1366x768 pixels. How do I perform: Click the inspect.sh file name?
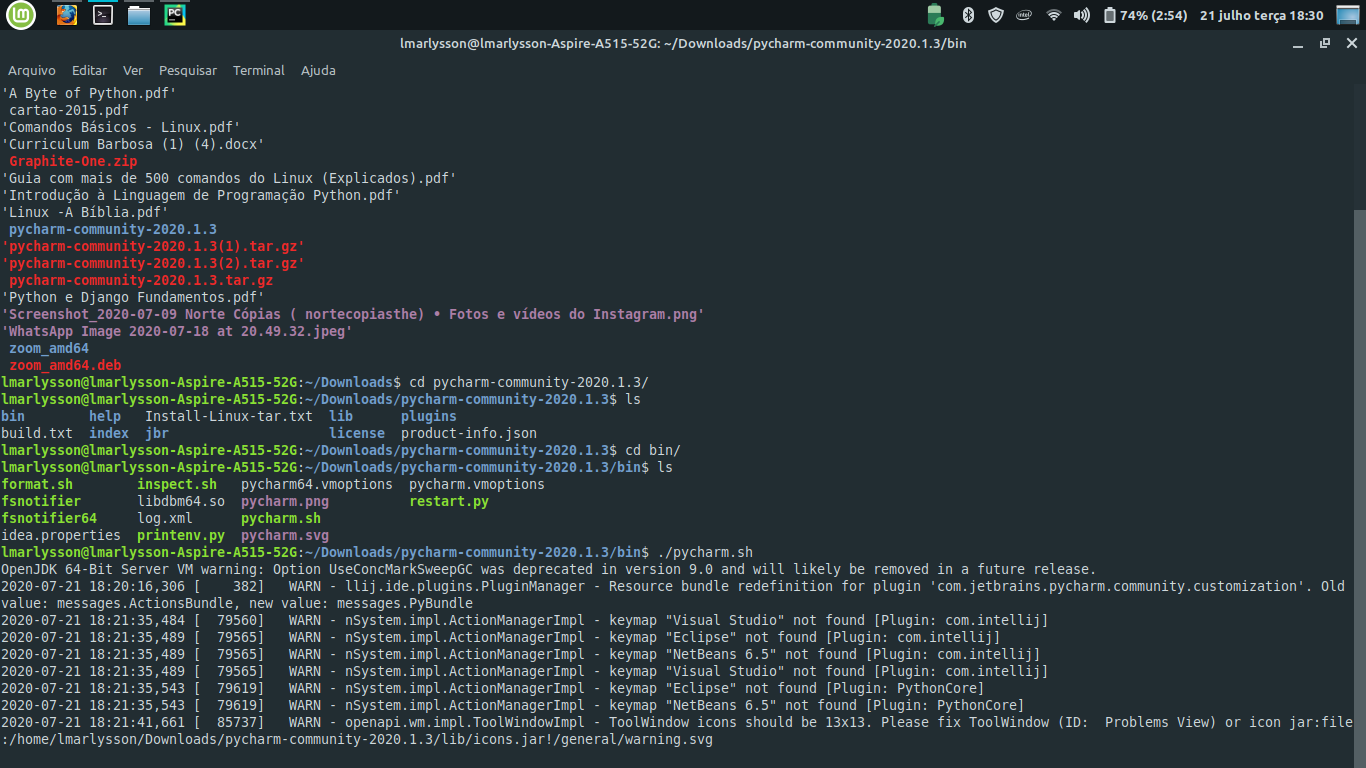coord(177,484)
